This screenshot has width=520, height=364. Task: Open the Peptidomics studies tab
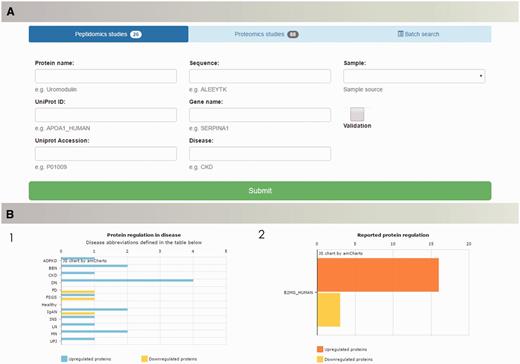coord(108,34)
